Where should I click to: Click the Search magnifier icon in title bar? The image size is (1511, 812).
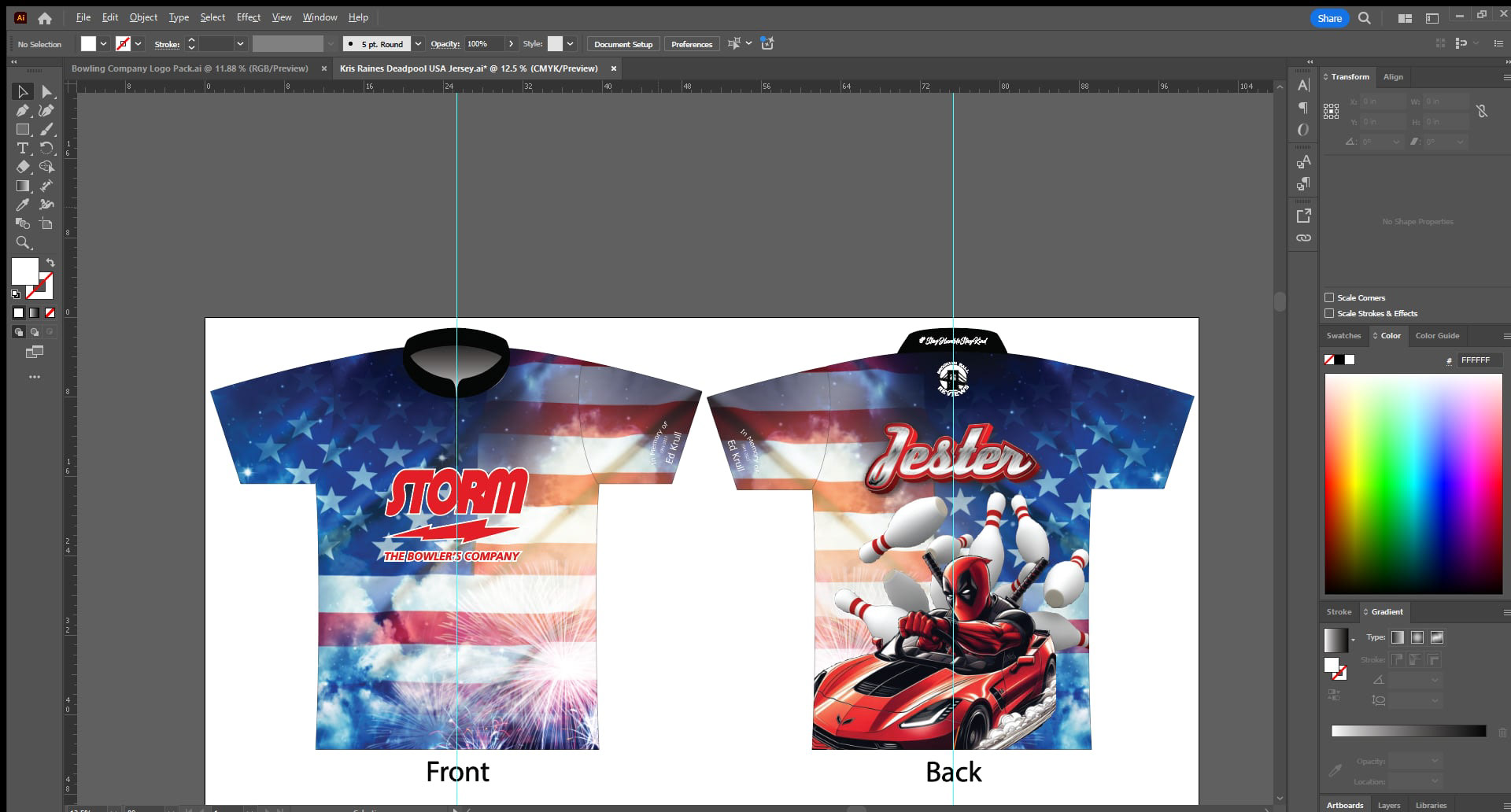[1365, 18]
